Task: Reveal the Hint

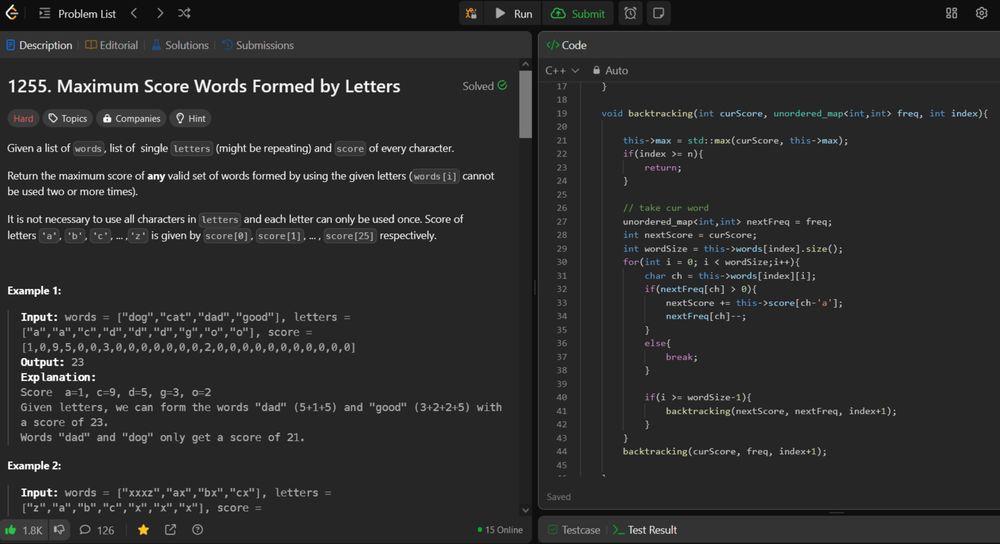Action: click(x=191, y=119)
